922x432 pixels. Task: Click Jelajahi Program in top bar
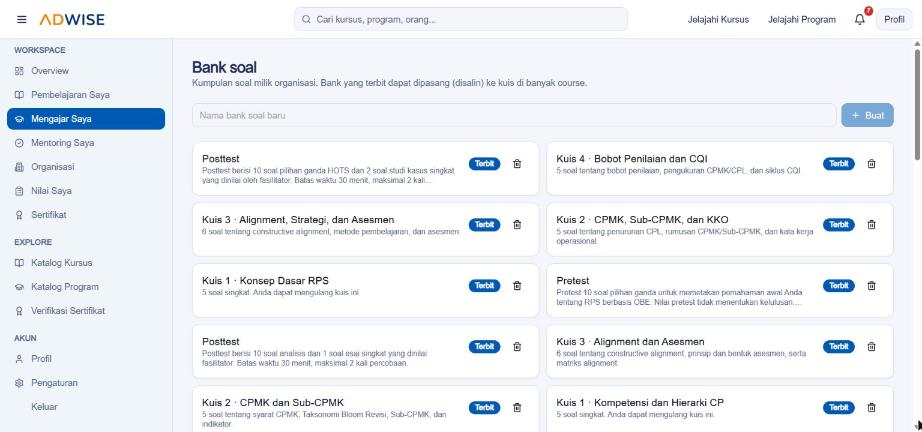801,19
